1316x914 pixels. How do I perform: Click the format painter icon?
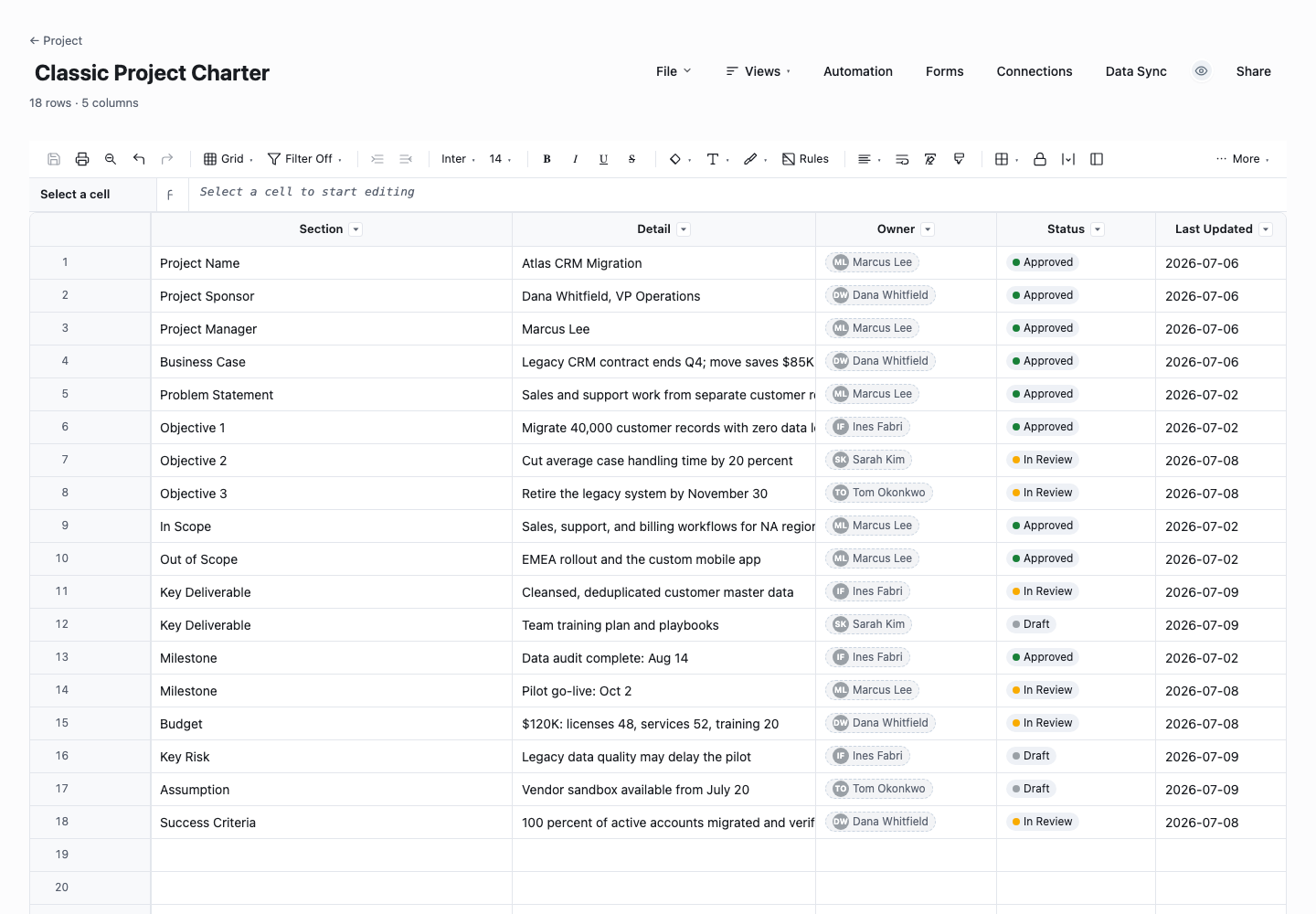tap(959, 159)
